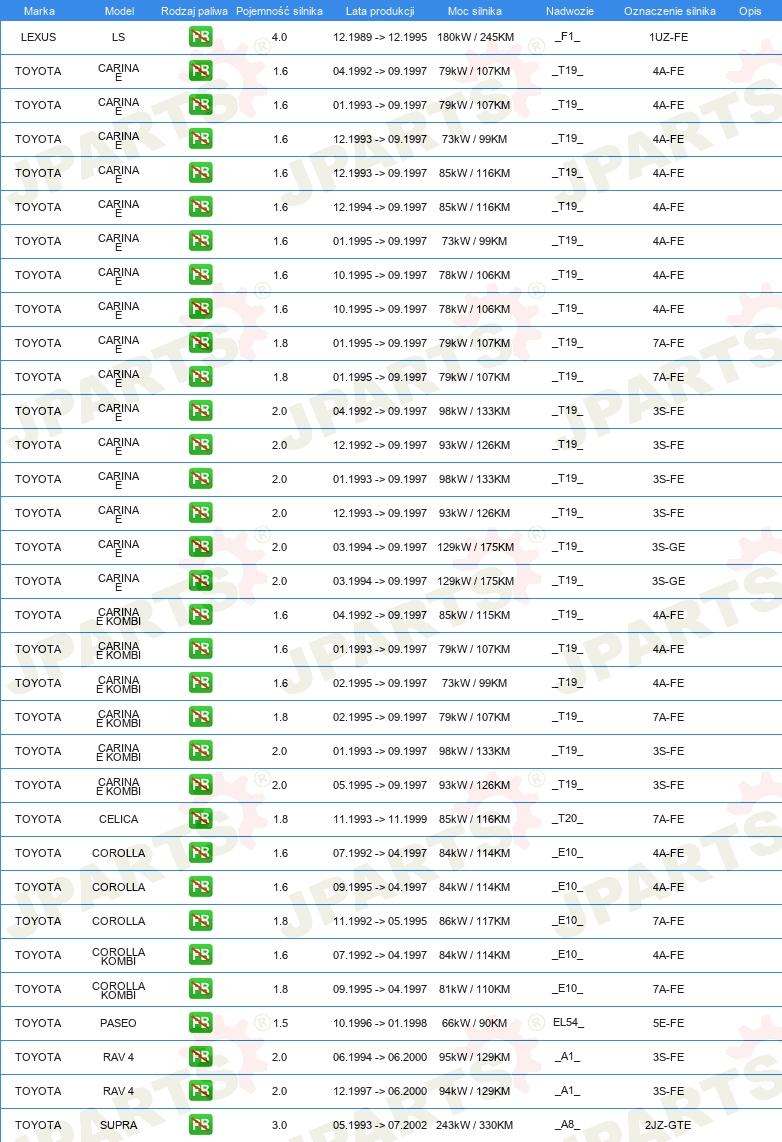Click production years 12.1989 -> 12.1995
782x1142 pixels.
(380, 37)
